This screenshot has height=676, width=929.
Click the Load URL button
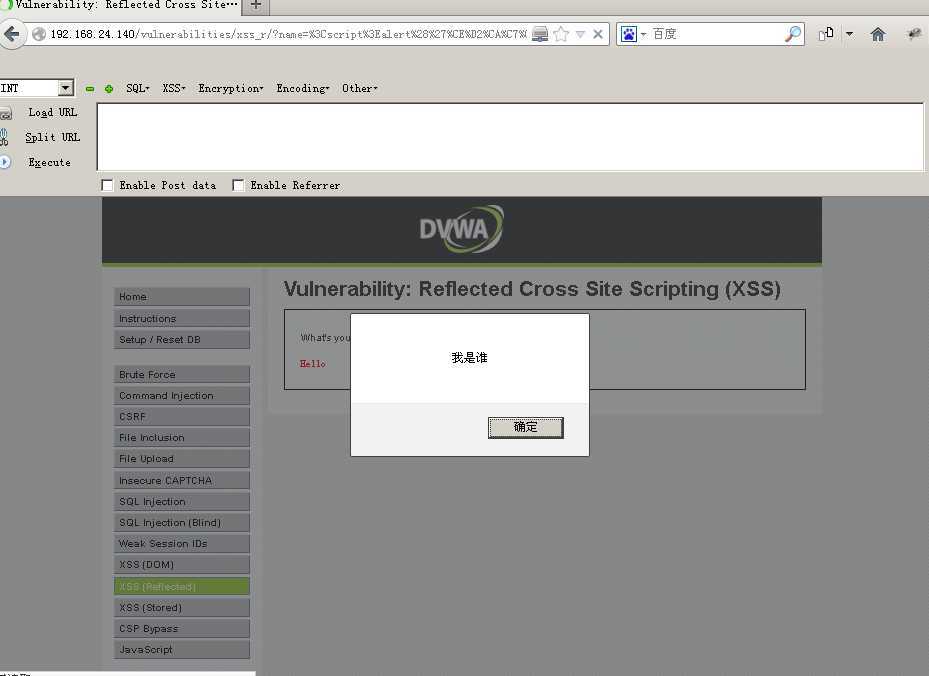coord(53,113)
